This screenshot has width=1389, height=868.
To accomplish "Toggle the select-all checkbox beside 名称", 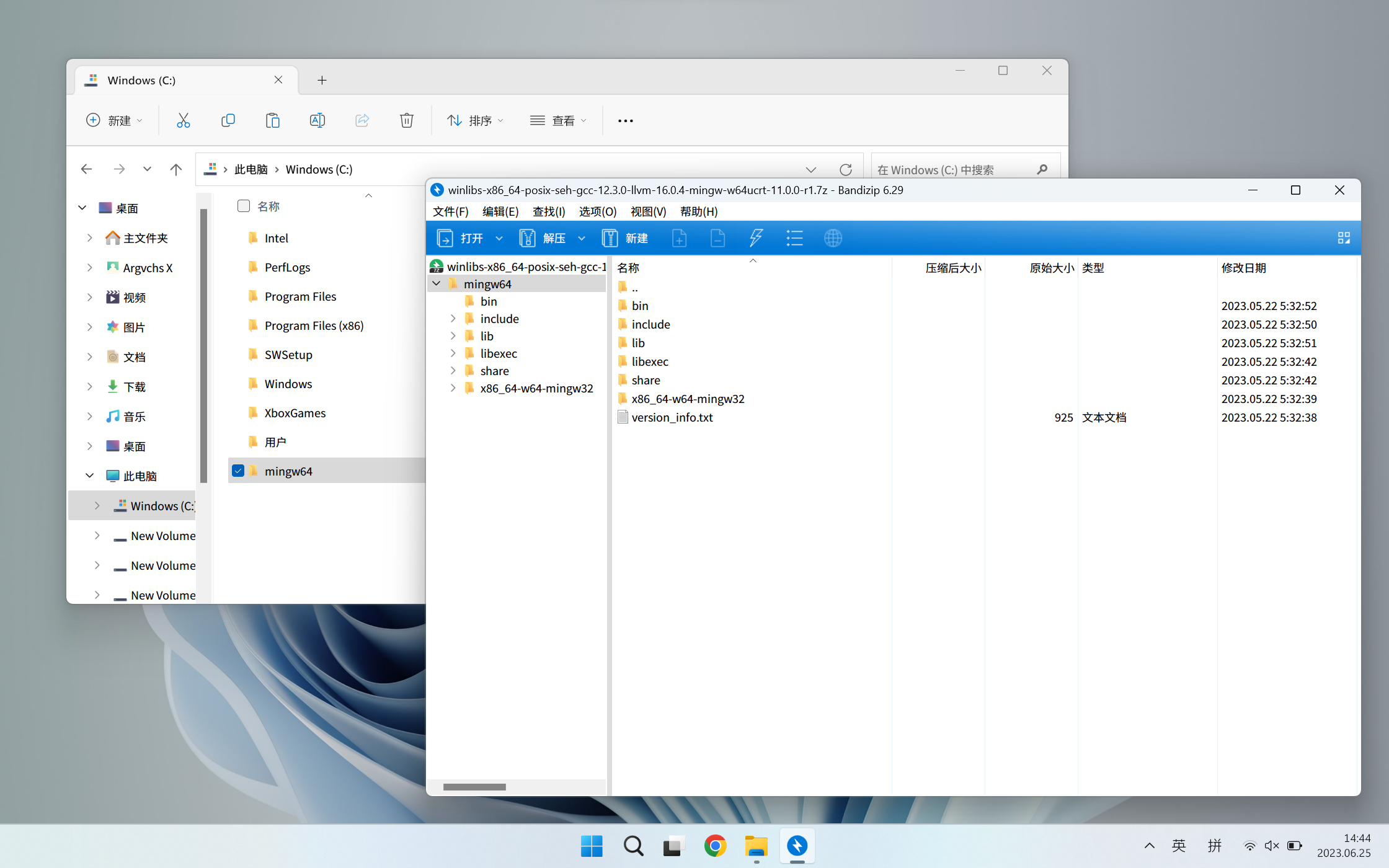I will tap(244, 206).
